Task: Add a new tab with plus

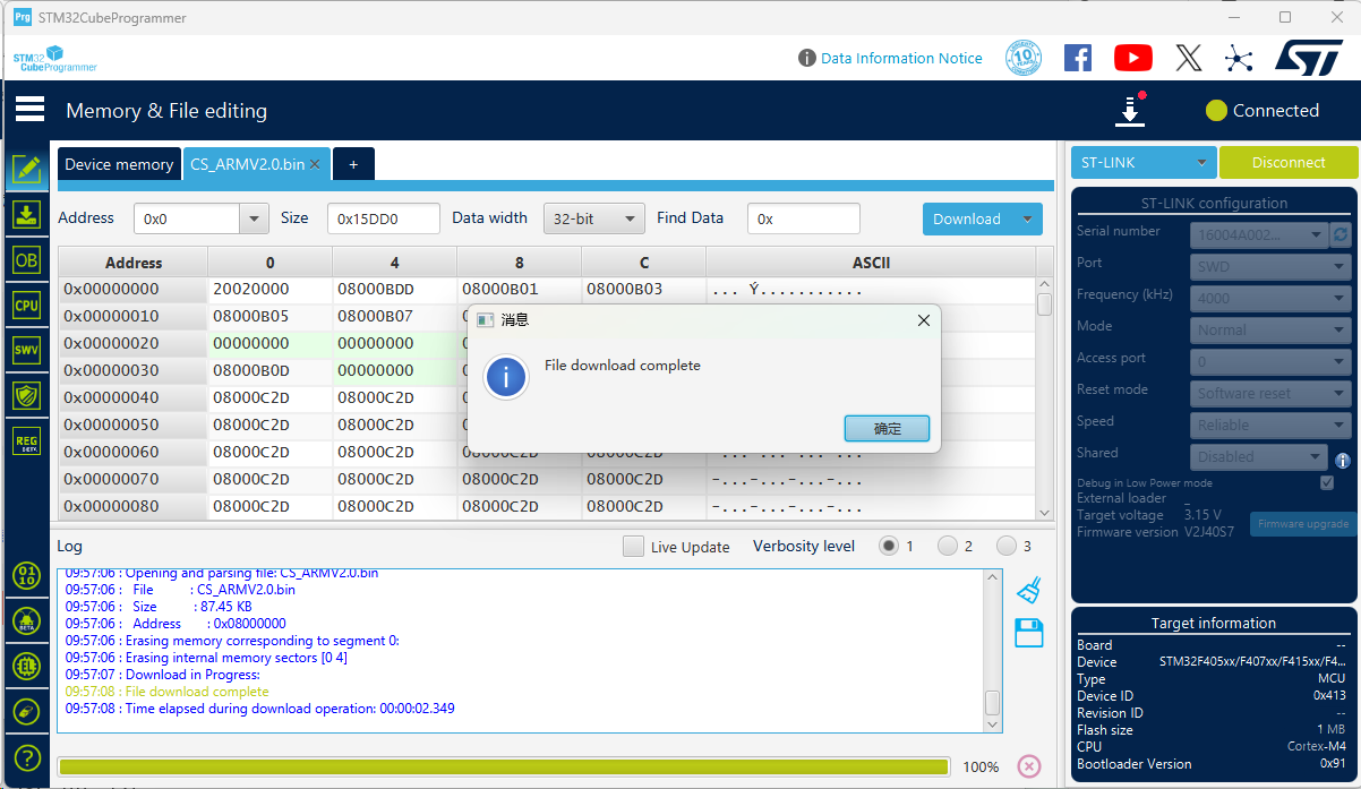Action: (x=353, y=164)
